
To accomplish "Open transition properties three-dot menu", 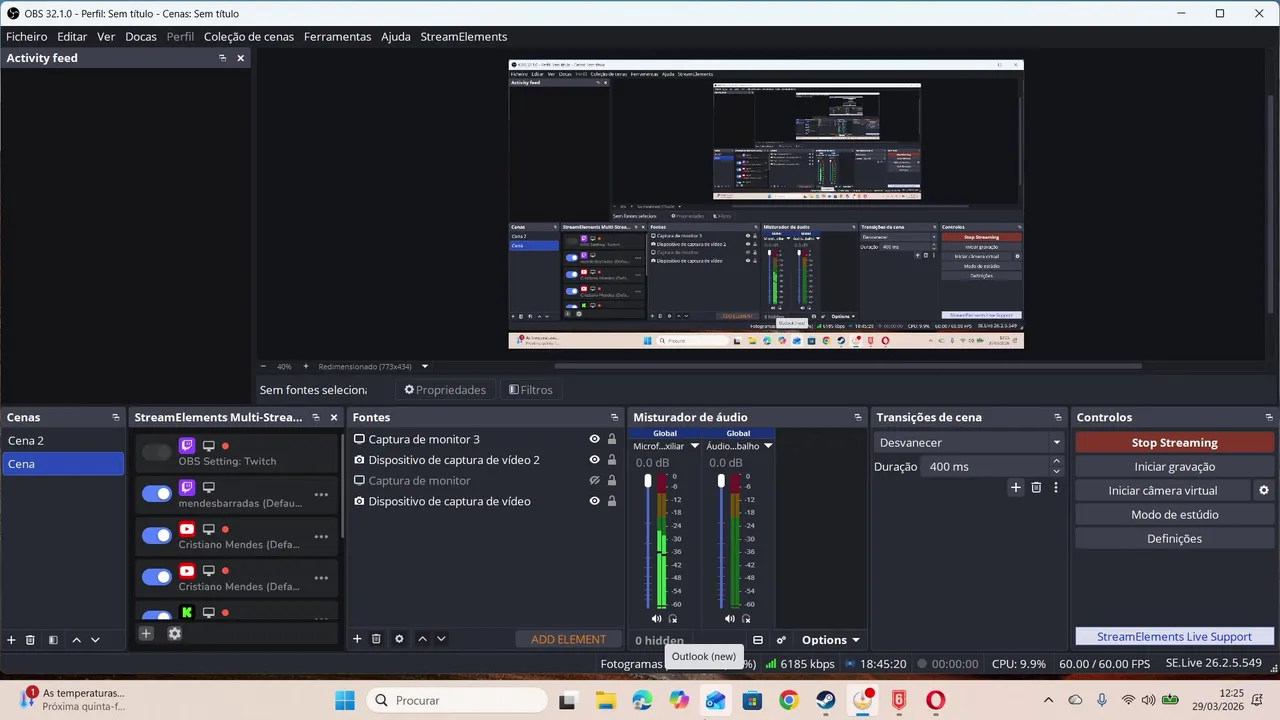I will 1055,487.
